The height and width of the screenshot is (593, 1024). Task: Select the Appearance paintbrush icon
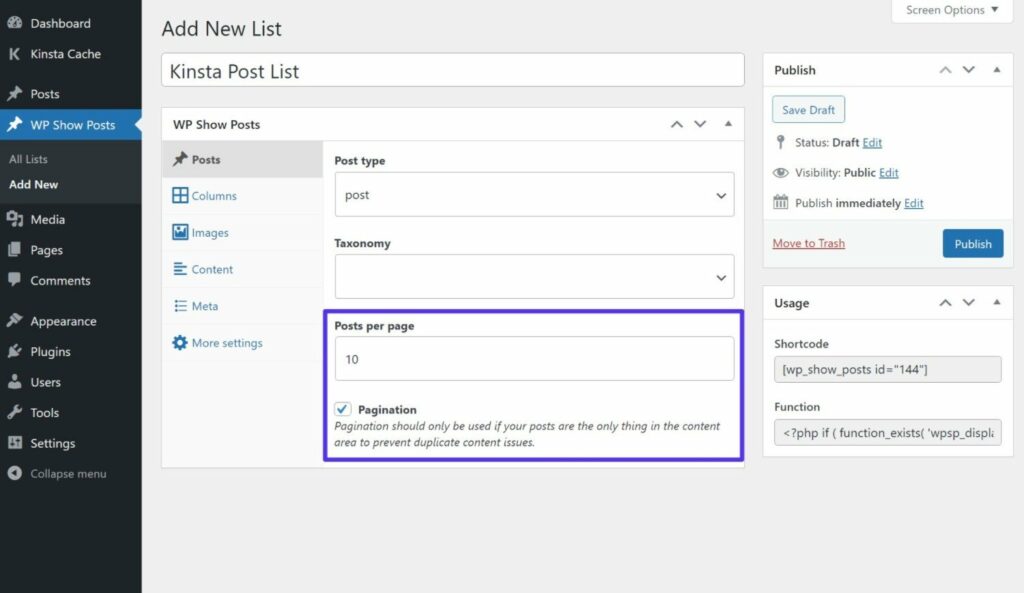click(x=15, y=320)
